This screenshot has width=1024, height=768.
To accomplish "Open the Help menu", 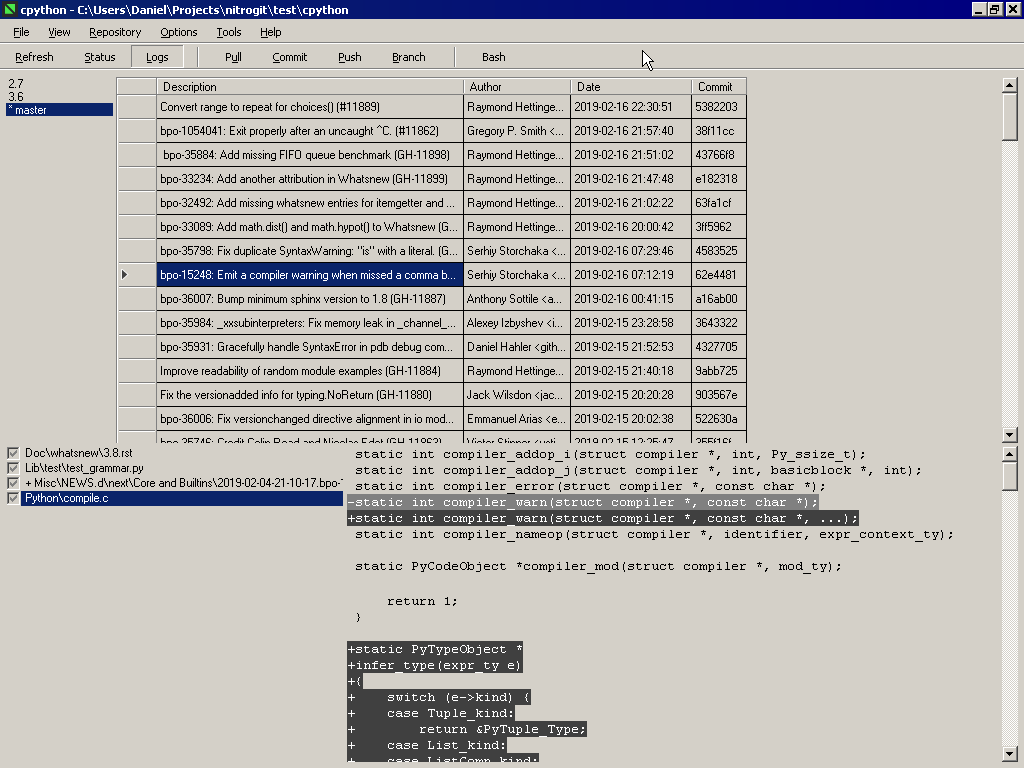I will tap(270, 32).
